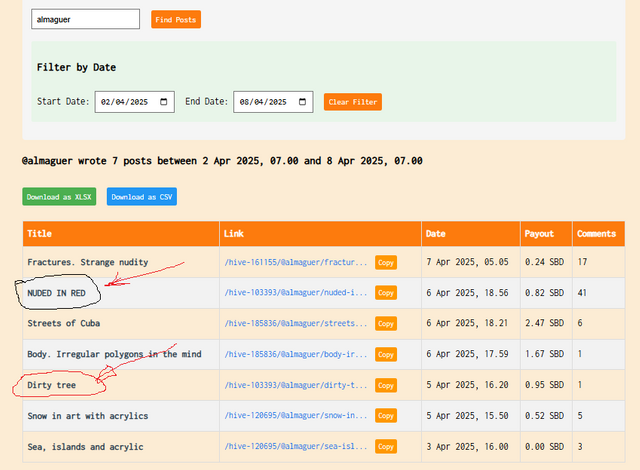Copy link for Body. Irregular polygons post
The image size is (640, 470).
tap(386, 355)
